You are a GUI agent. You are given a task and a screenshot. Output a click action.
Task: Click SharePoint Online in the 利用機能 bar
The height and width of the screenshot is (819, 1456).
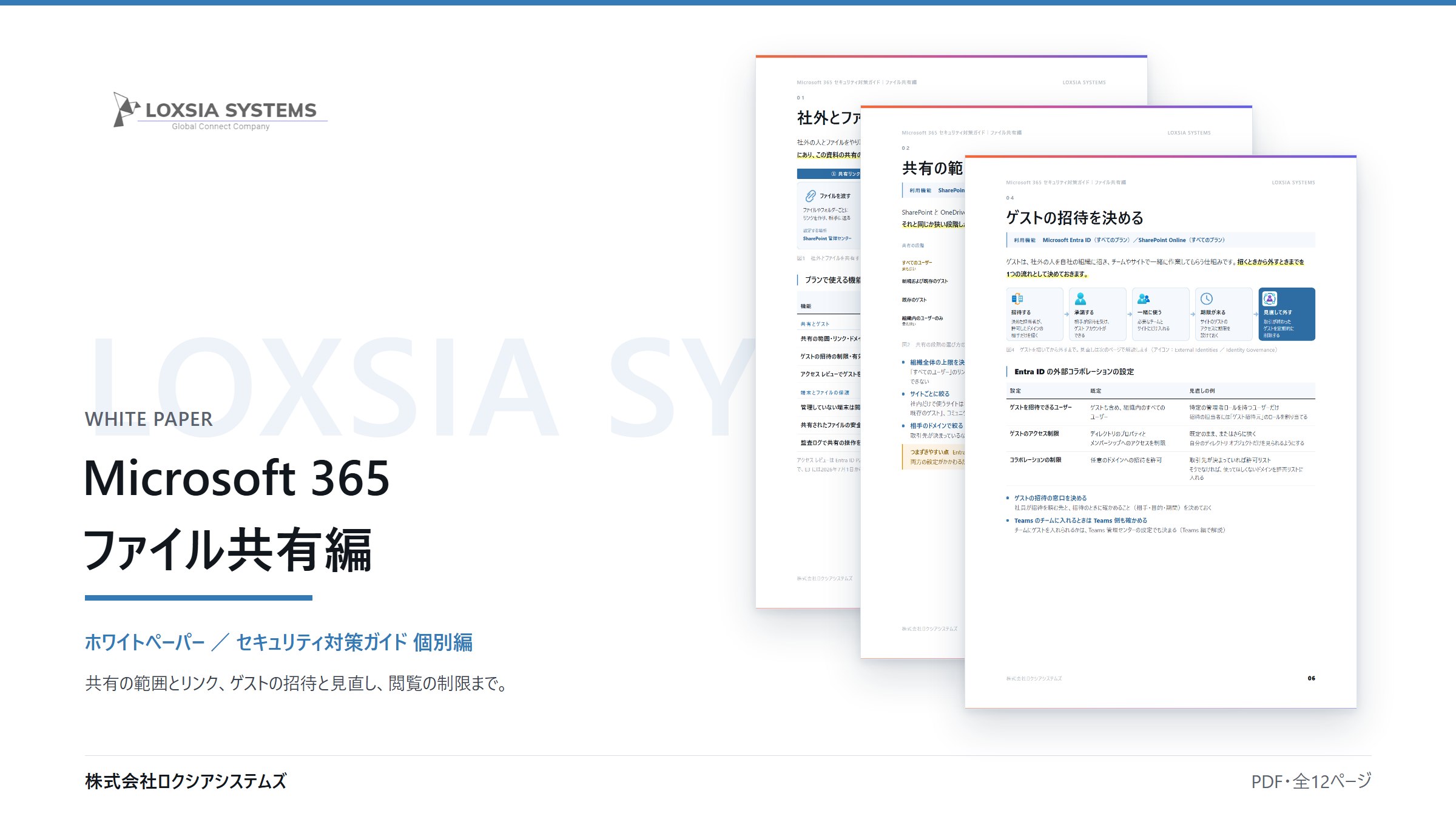tap(1162, 240)
